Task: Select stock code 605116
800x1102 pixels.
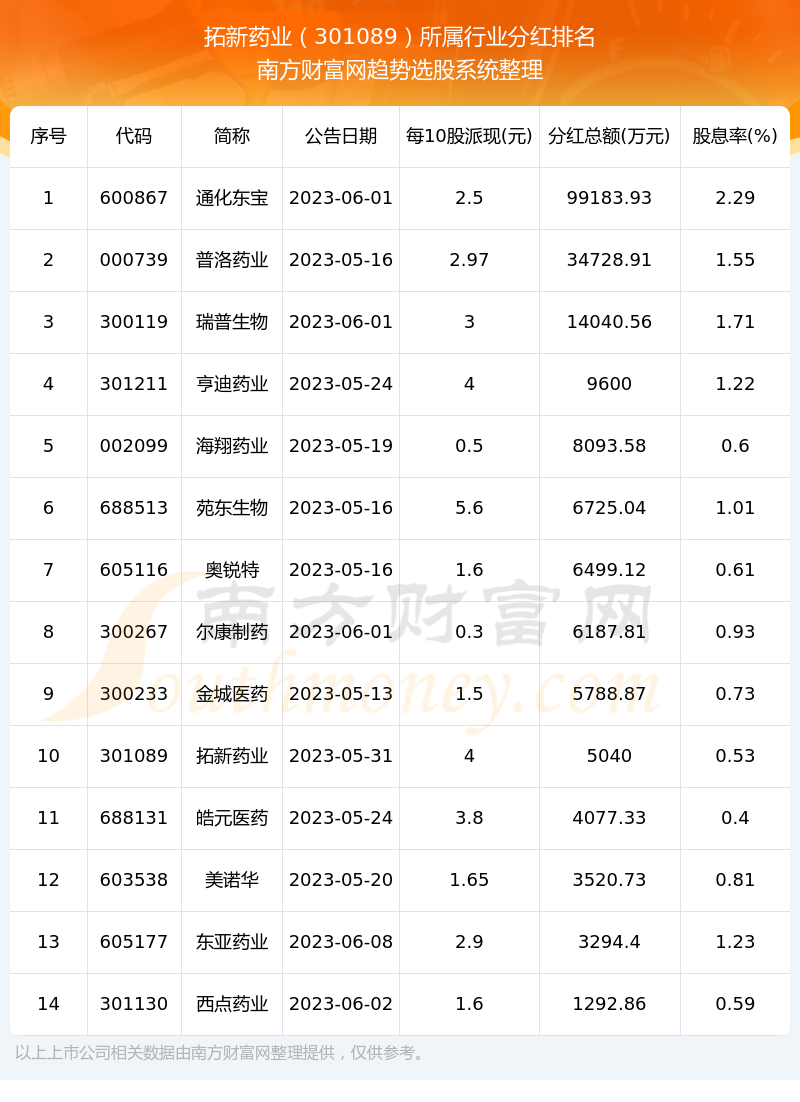Action: coord(134,569)
